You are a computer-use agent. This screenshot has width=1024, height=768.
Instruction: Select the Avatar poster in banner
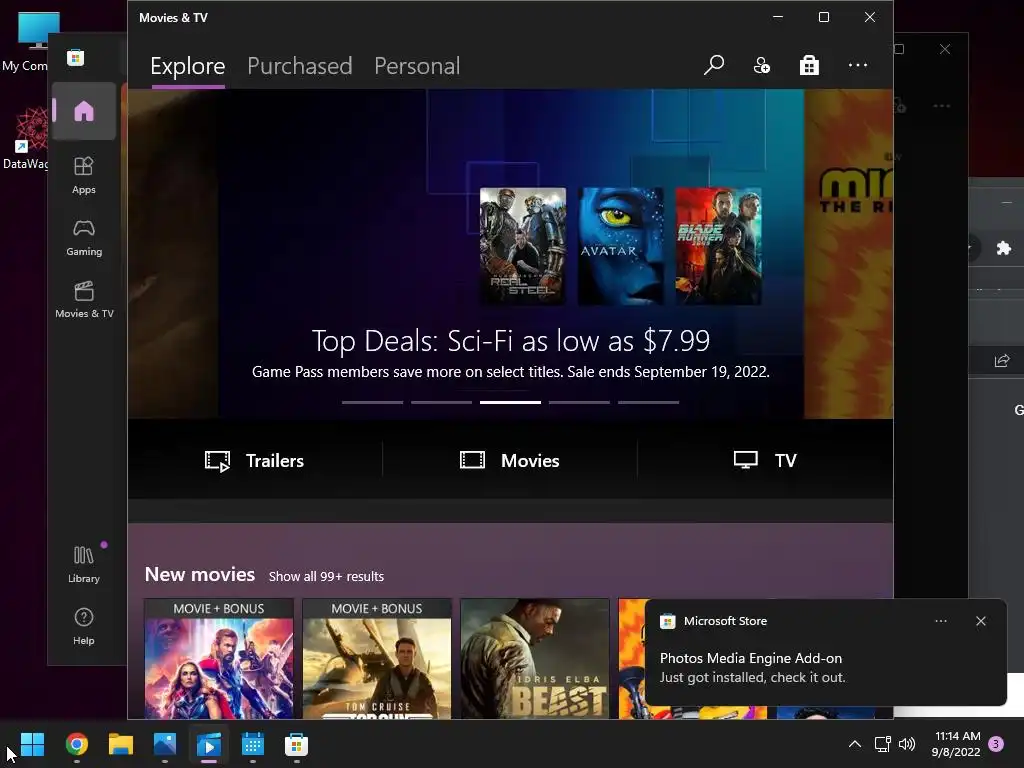click(620, 246)
